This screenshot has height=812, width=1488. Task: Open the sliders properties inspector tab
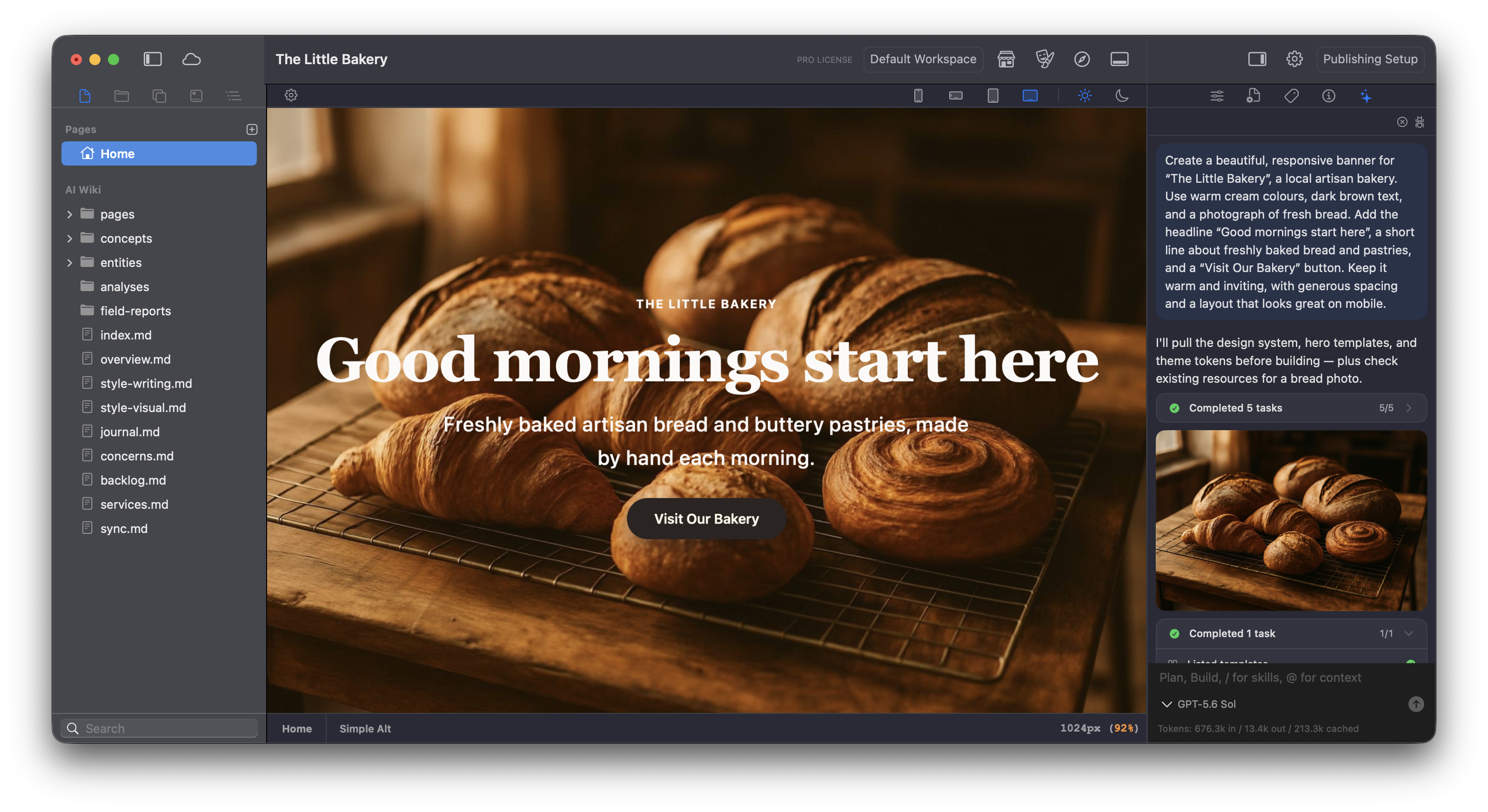[1217, 96]
